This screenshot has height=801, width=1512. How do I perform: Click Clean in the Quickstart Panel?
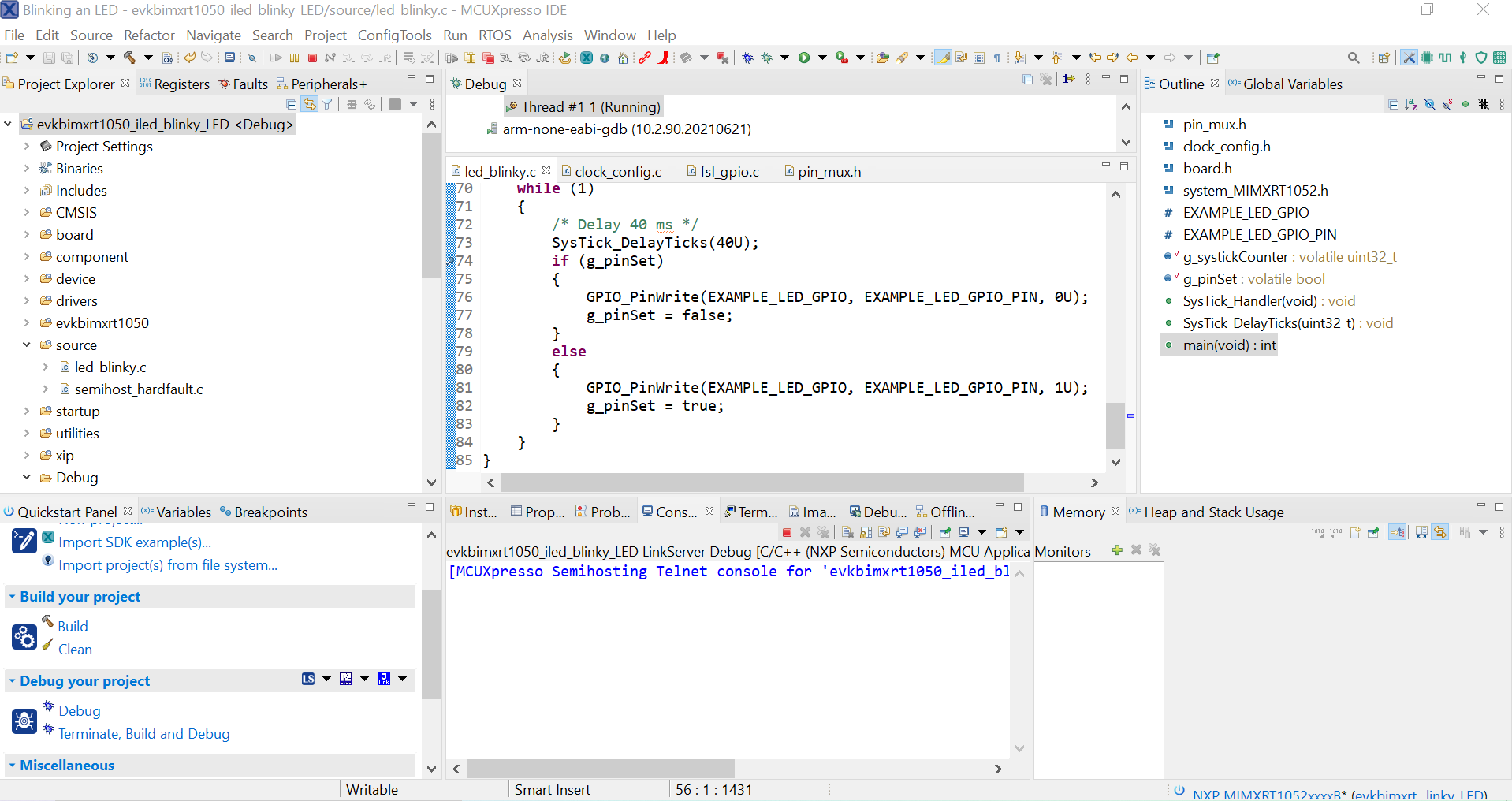(75, 650)
